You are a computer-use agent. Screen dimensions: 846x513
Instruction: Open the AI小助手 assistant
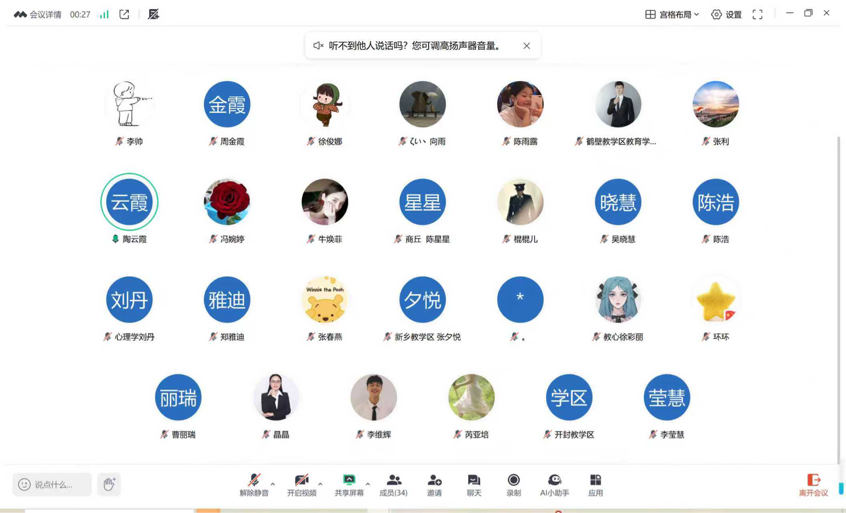click(554, 485)
